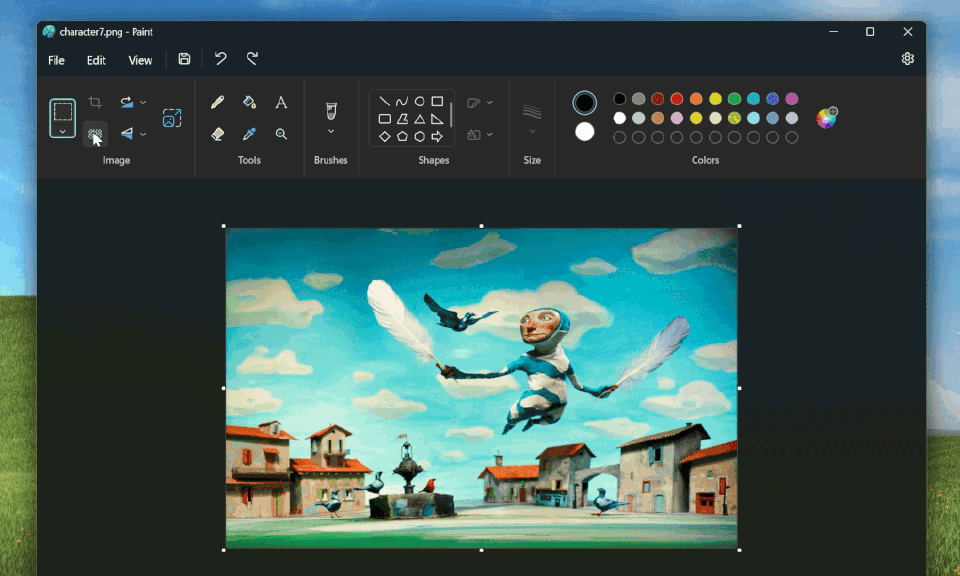Open the Resize and skew tool
The image size is (960, 576).
coord(172,118)
